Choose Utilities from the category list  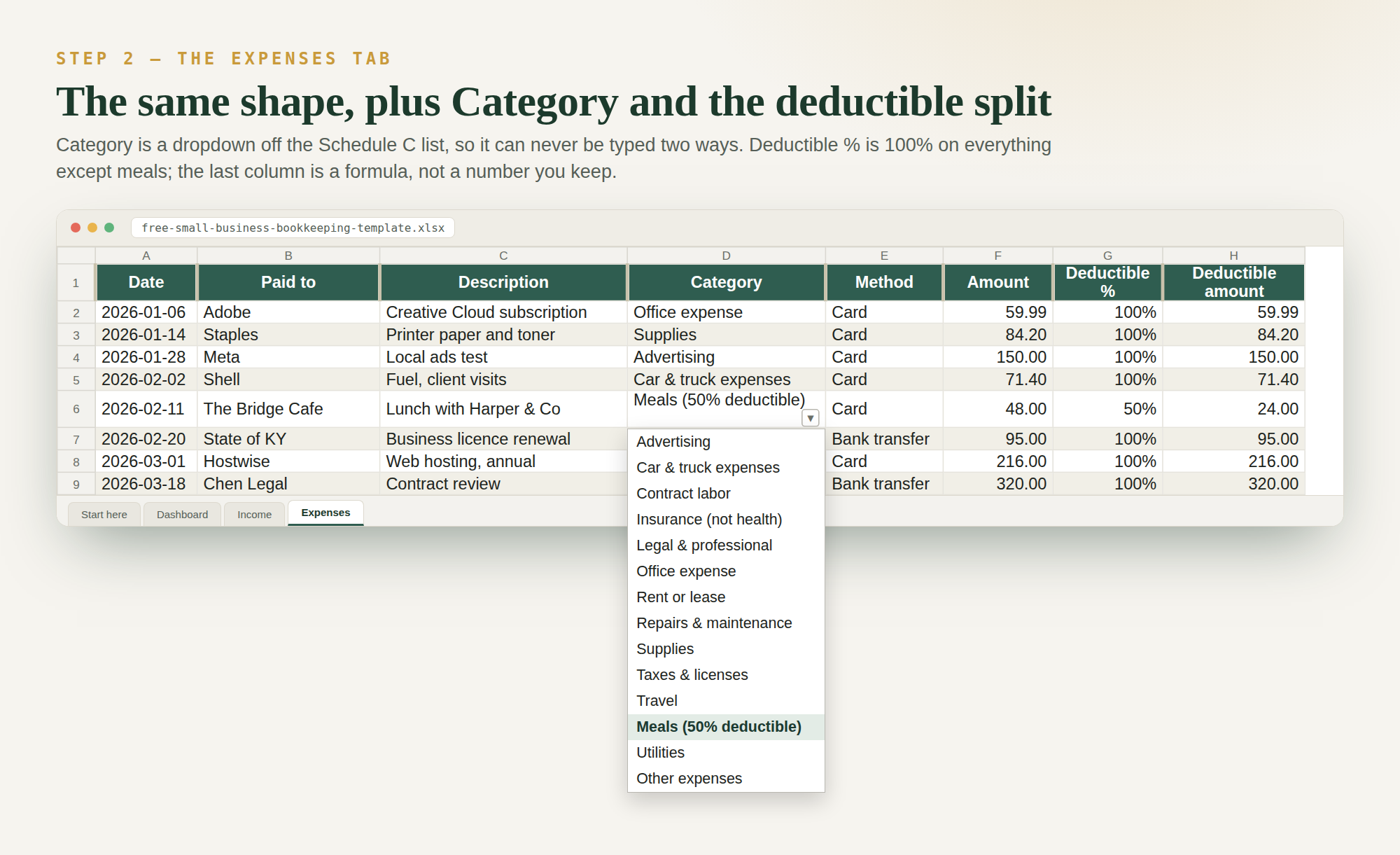pos(726,753)
